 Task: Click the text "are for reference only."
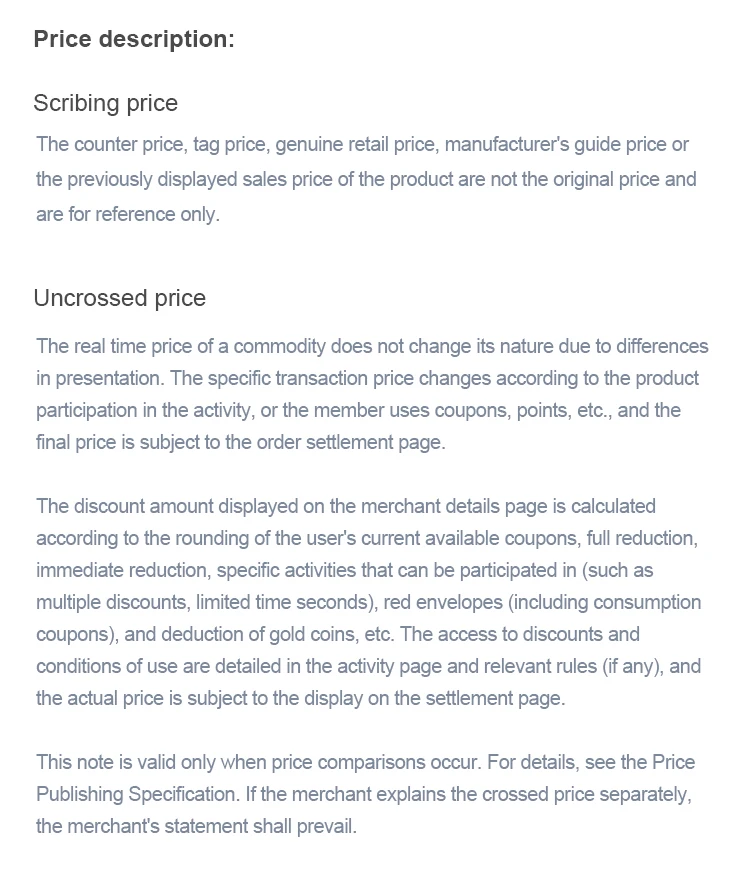point(127,214)
